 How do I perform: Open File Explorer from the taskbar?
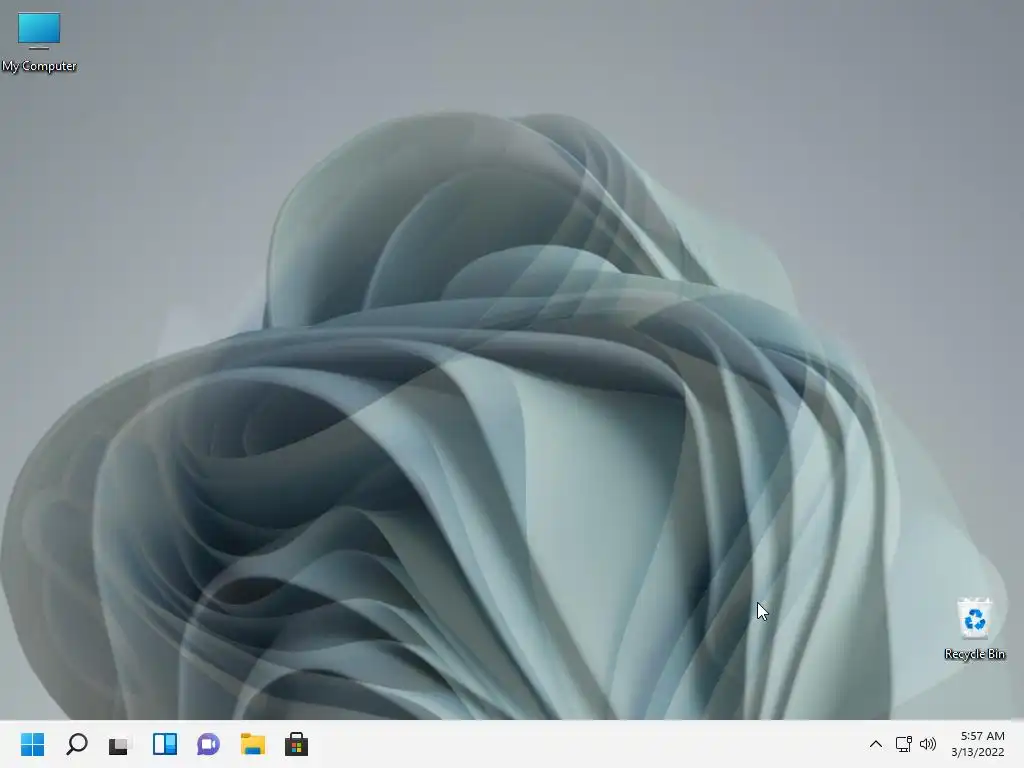click(x=253, y=744)
